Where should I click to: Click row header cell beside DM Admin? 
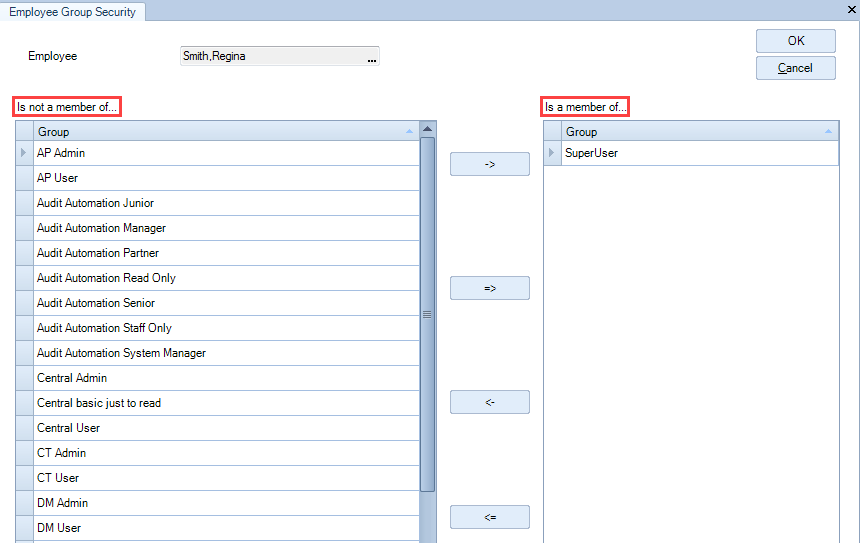25,503
